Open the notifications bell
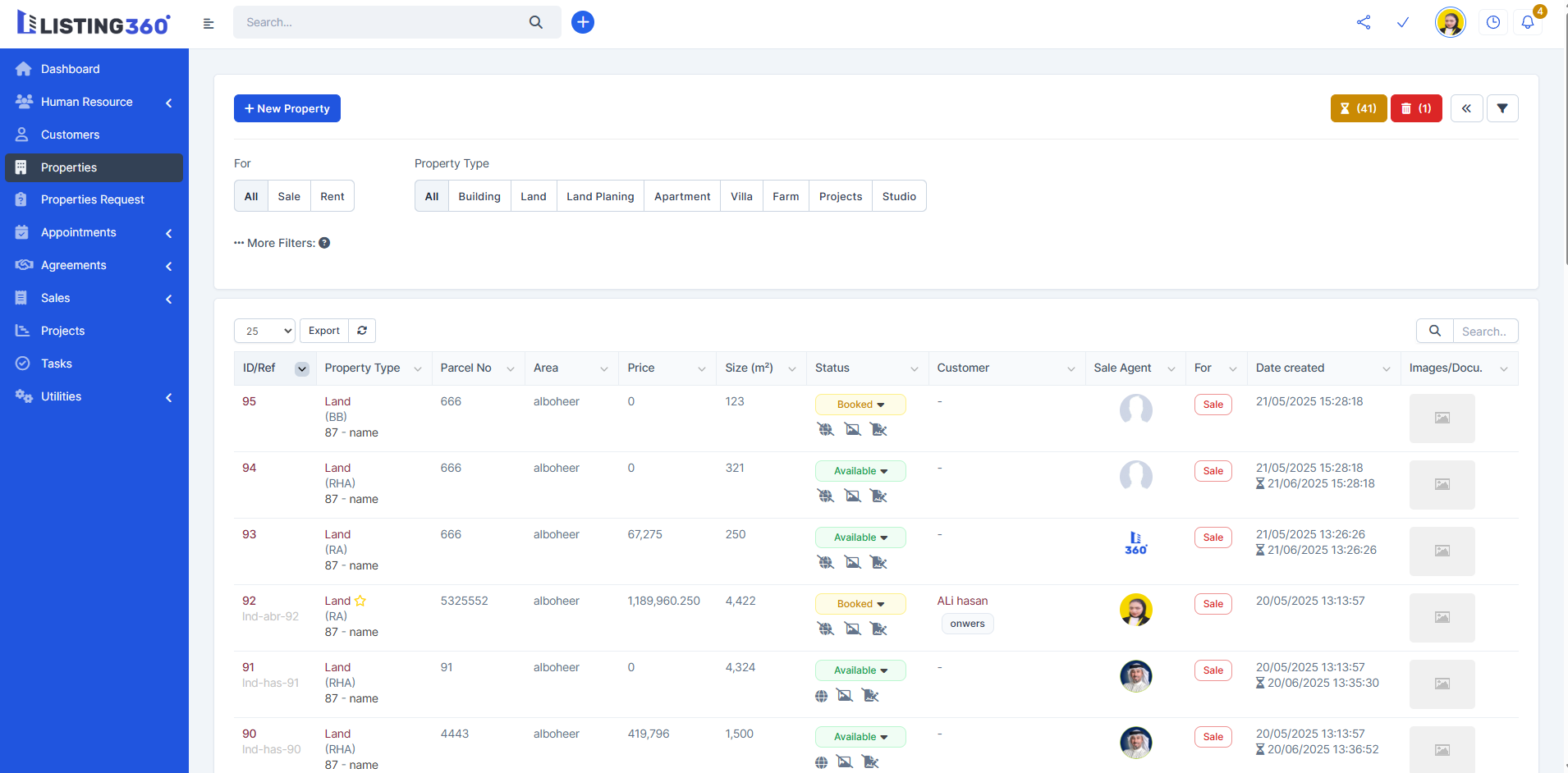Image resolution: width=1568 pixels, height=773 pixels. pos(1528,22)
